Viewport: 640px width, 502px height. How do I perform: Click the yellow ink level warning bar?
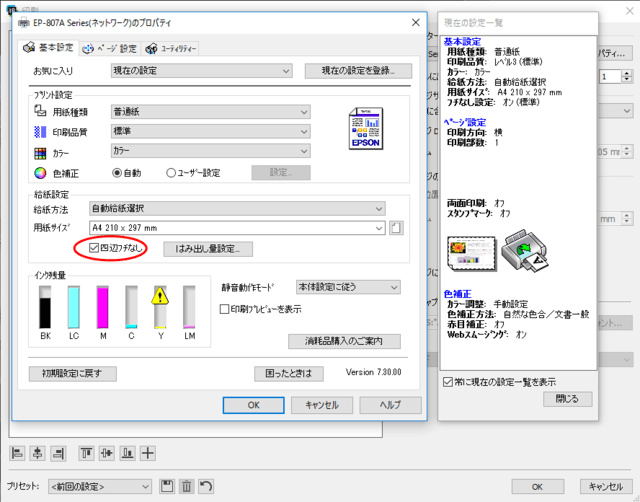pos(160,306)
